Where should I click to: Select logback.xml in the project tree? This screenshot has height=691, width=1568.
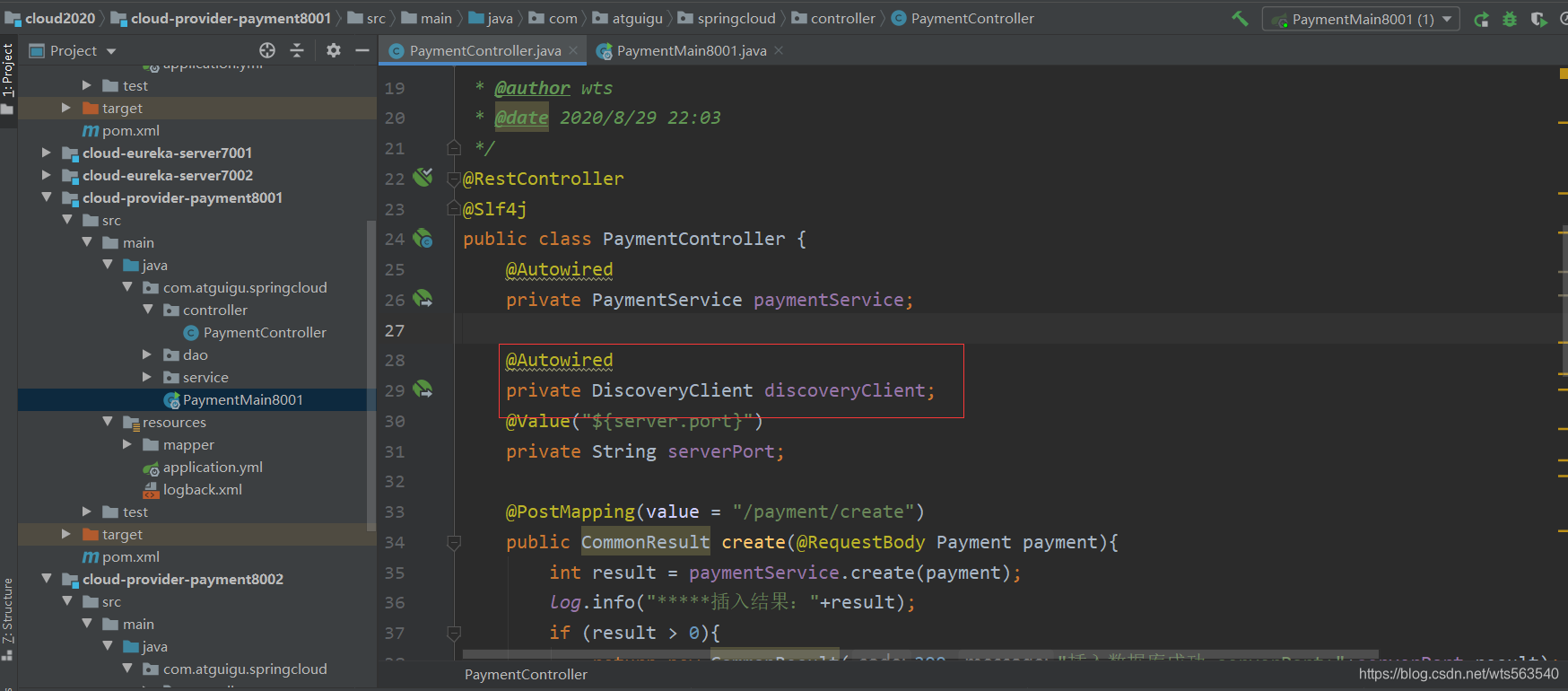(x=193, y=489)
